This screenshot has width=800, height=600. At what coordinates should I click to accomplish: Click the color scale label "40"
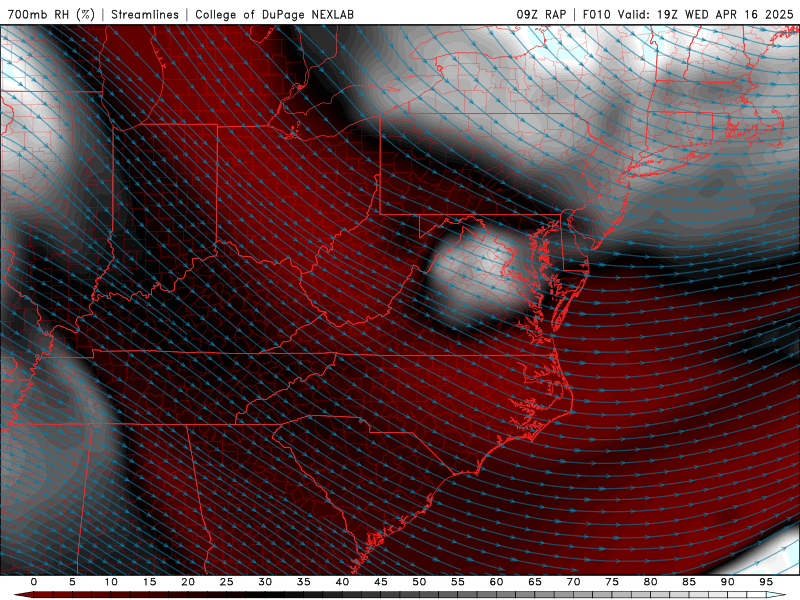coord(342,582)
